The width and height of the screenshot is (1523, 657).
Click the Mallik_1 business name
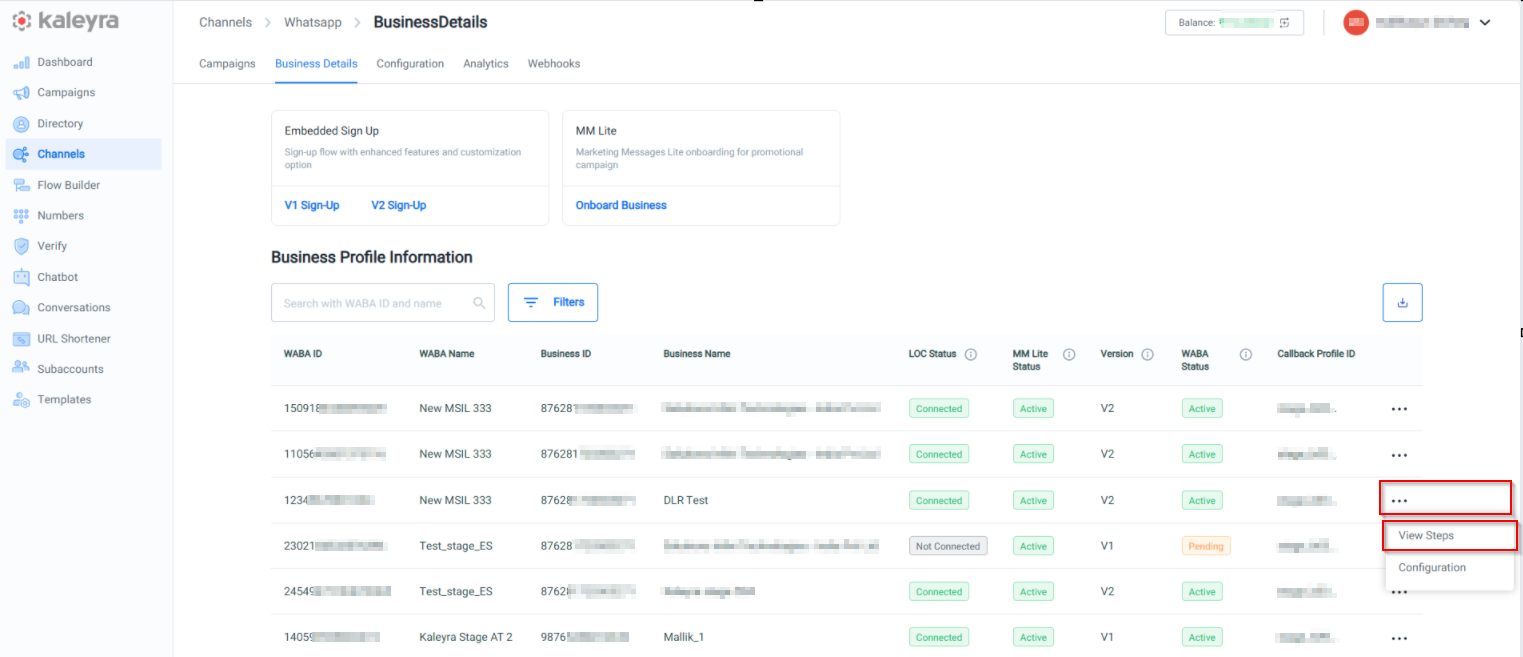pos(684,637)
